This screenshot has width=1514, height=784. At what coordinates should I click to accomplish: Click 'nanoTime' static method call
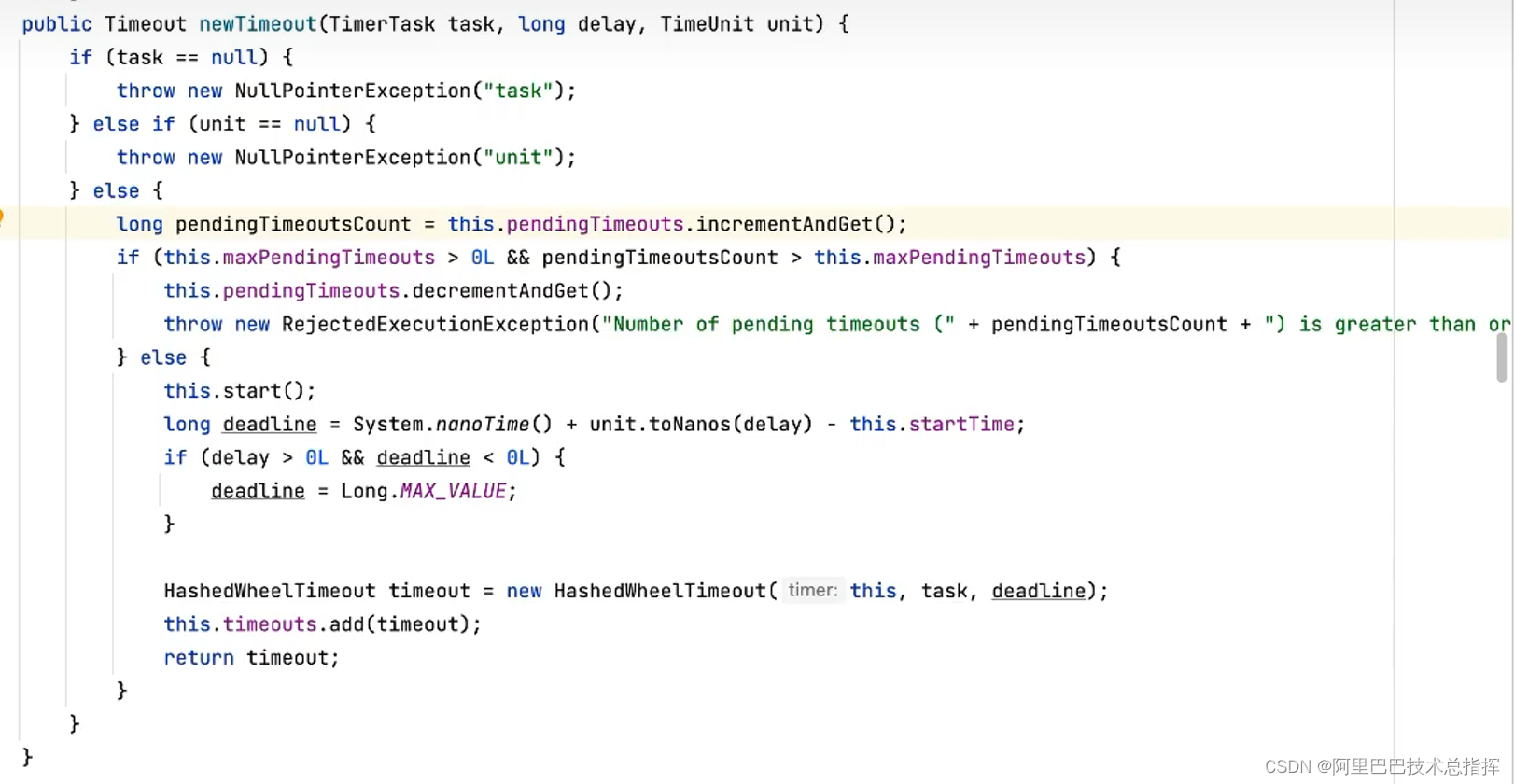coord(483,424)
